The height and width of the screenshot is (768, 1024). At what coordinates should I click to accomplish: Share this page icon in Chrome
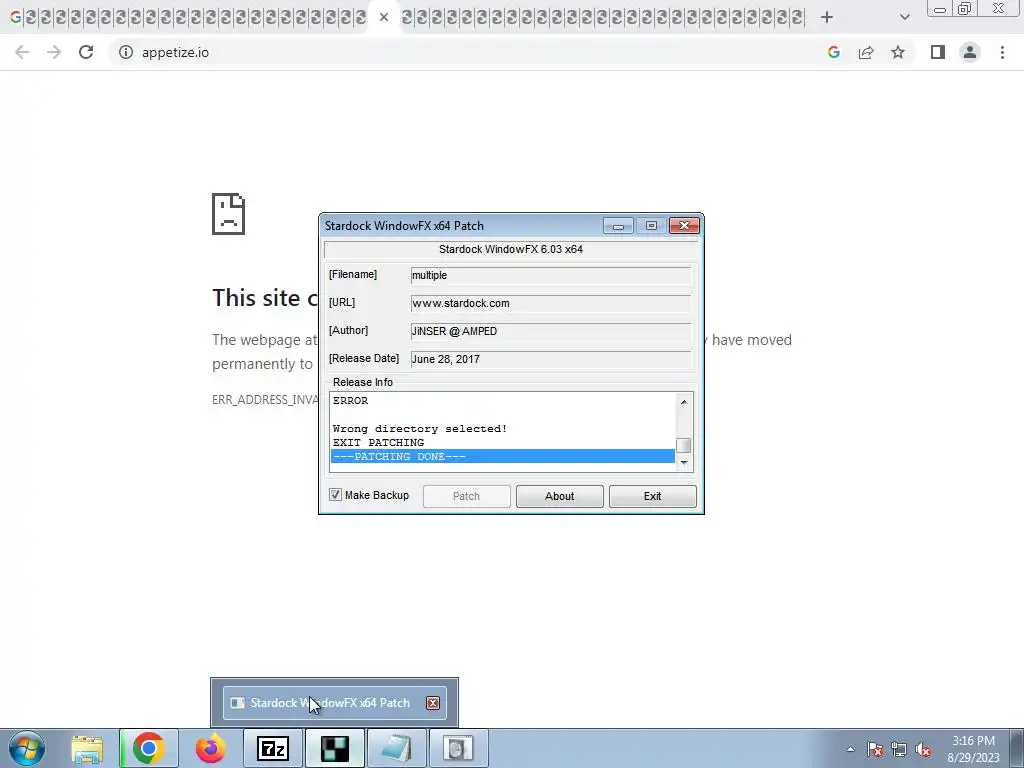[x=866, y=52]
